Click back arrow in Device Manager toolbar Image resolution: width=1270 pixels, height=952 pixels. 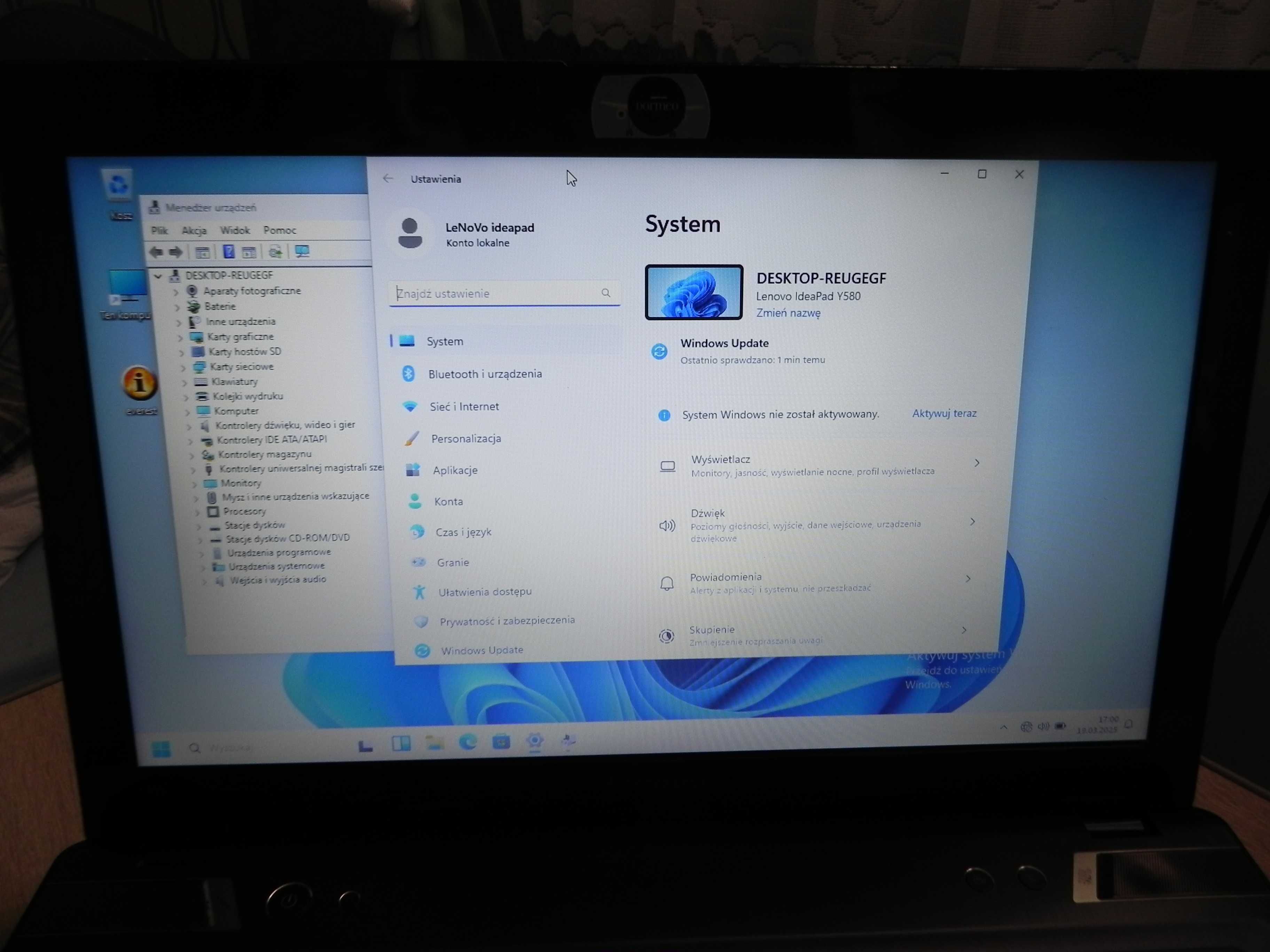point(156,252)
